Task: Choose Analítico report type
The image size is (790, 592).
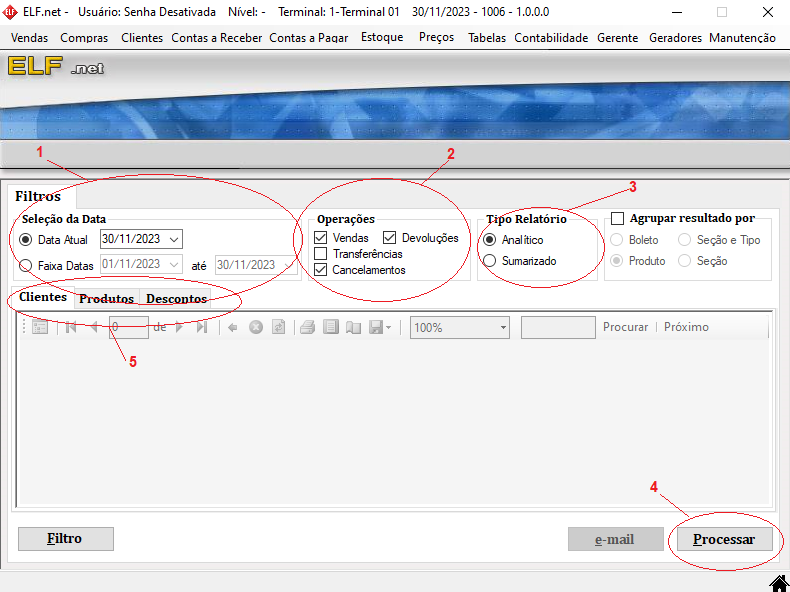Action: click(489, 239)
